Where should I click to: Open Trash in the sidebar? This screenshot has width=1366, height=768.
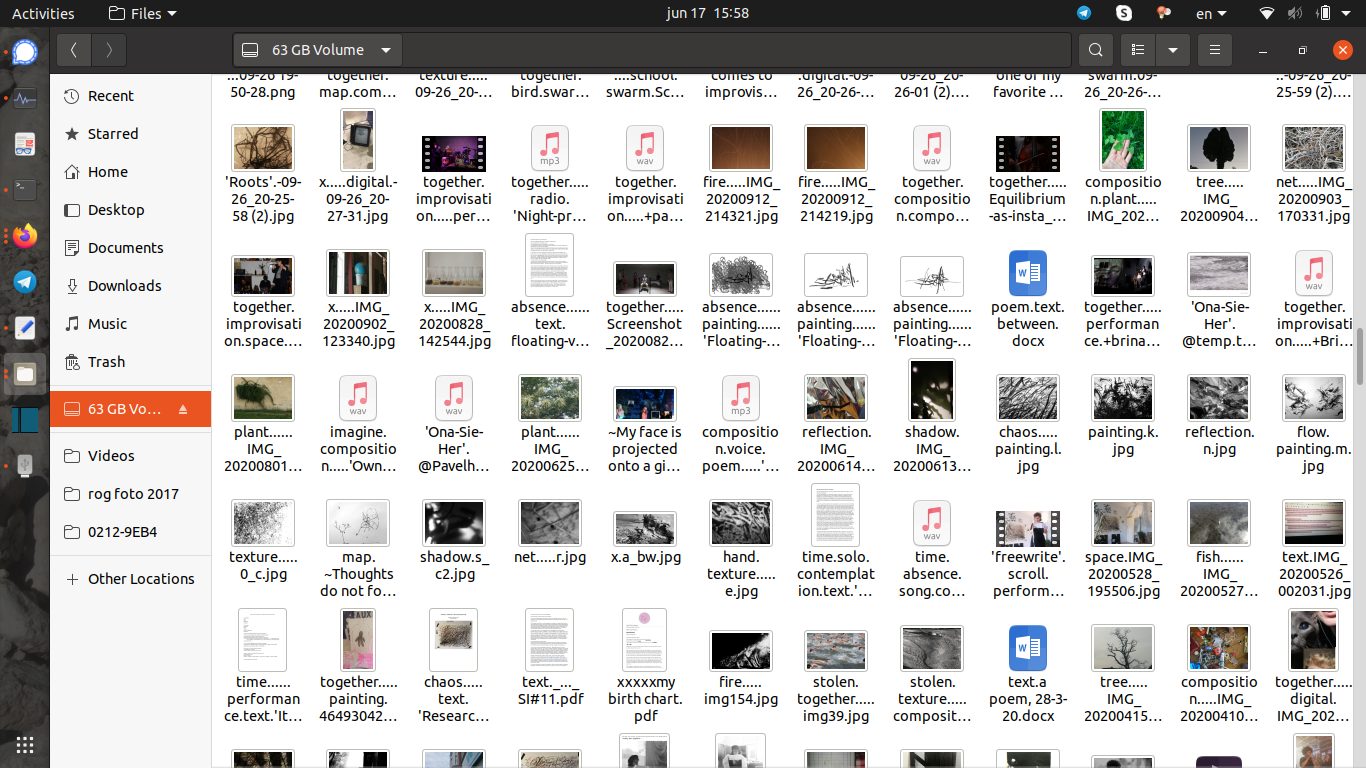[131, 362]
